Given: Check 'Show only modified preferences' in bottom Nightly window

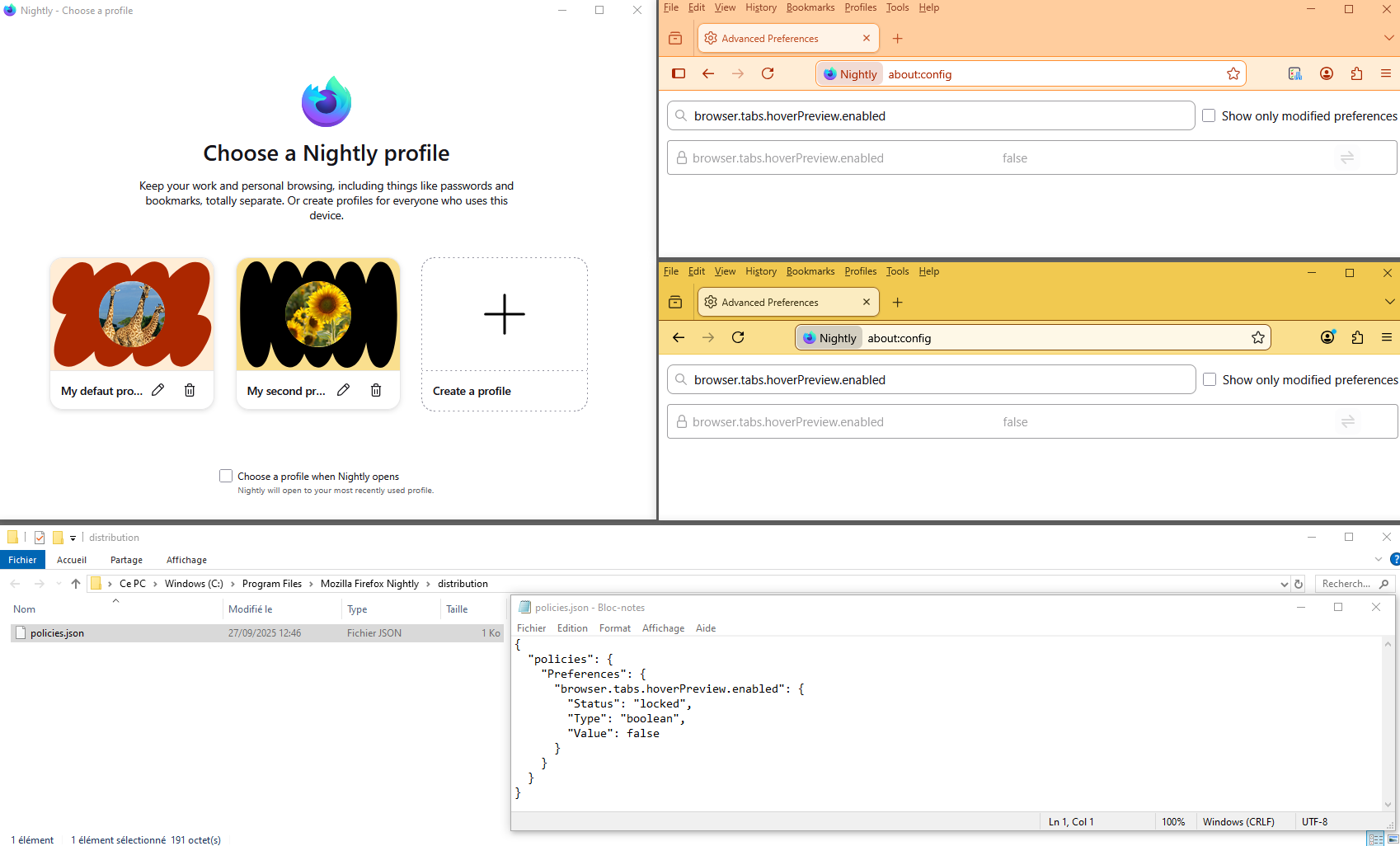Looking at the screenshot, I should [x=1210, y=379].
